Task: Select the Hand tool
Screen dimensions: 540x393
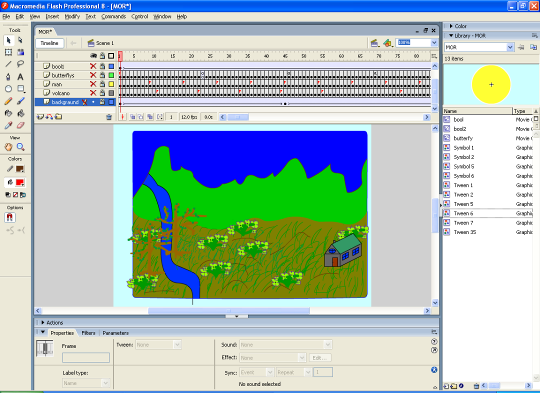Action: (8, 147)
